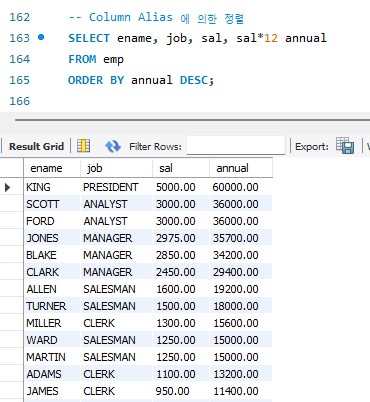Click the export recordset icon
Image resolution: width=370 pixels, height=402 pixels.
[x=345, y=146]
